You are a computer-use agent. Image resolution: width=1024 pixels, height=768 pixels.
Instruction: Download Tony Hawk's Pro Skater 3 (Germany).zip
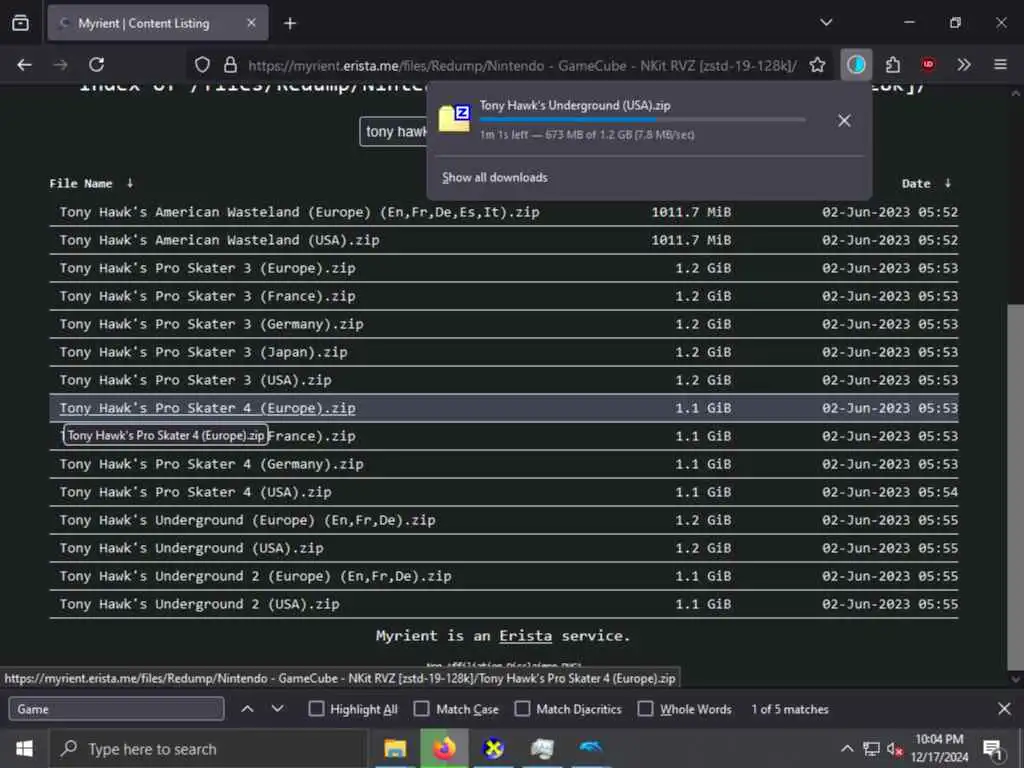coord(211,325)
